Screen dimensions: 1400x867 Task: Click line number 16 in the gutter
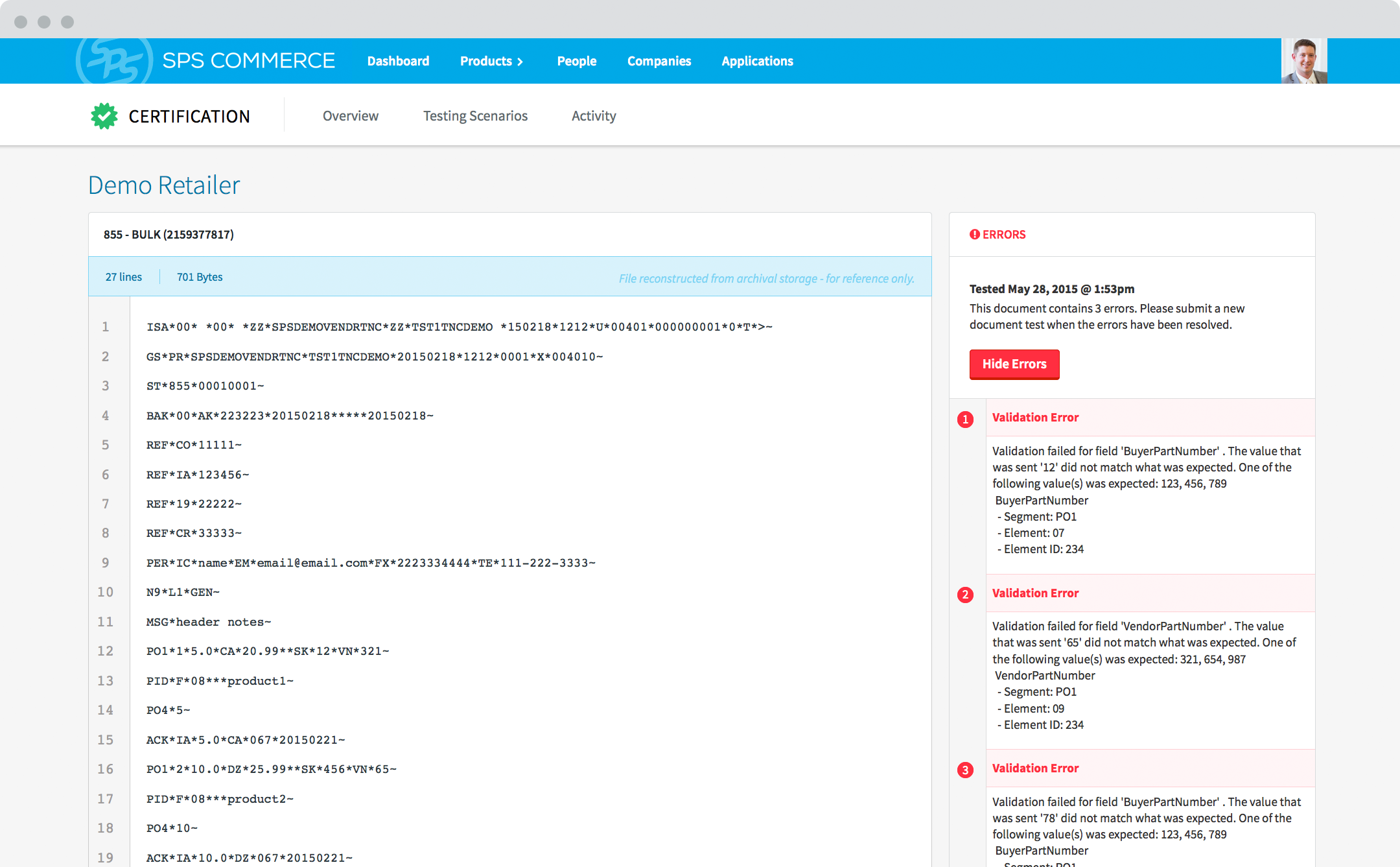pyautogui.click(x=105, y=769)
